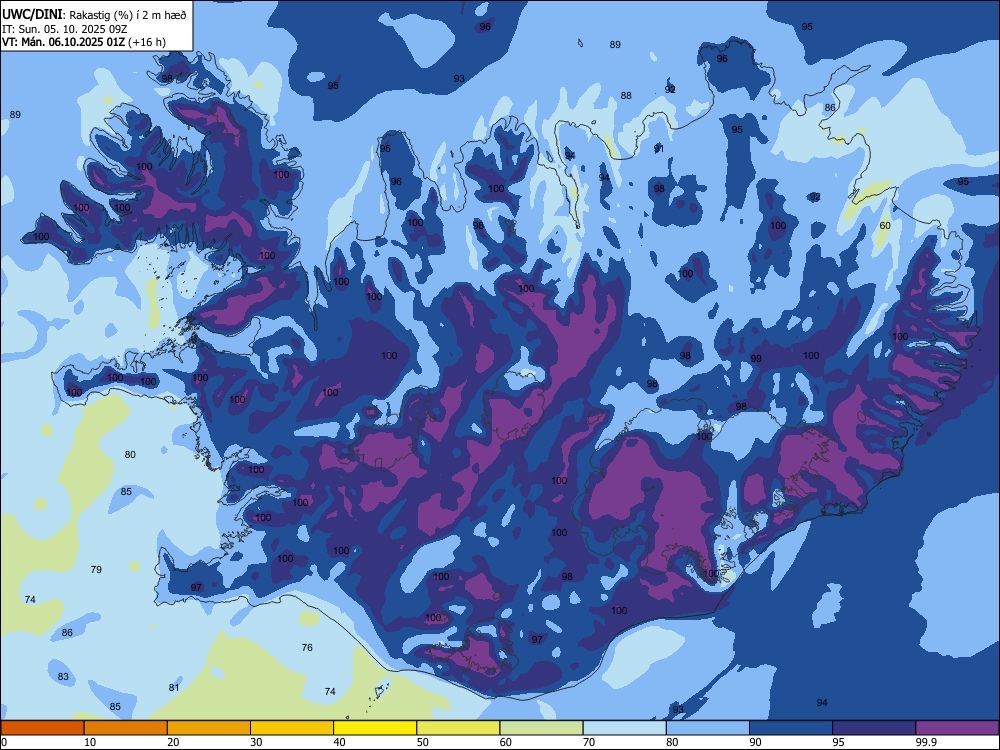Click the '40' tick label in the legend
This screenshot has width=1000, height=750.
pos(339,742)
